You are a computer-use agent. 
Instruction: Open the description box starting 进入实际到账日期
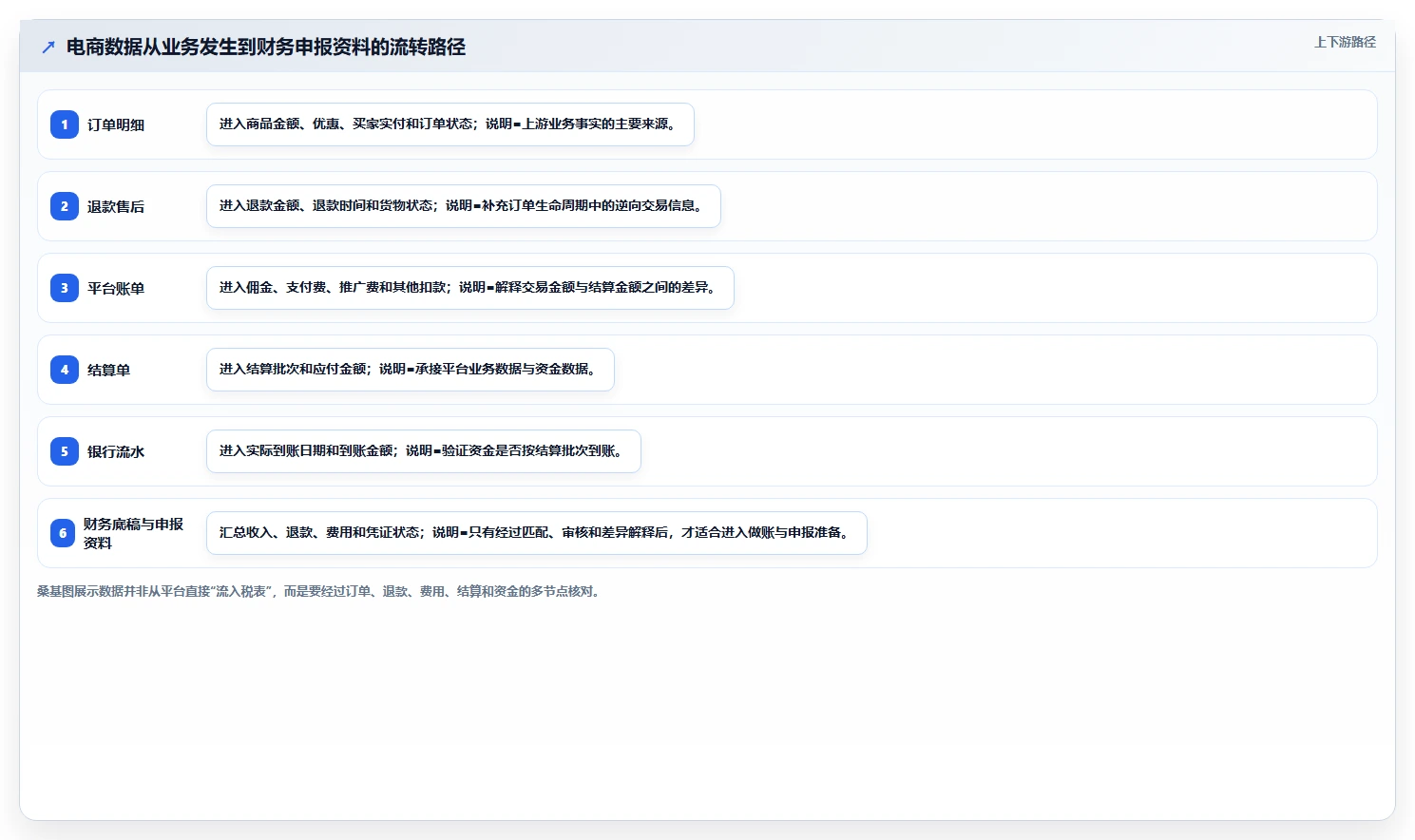point(424,451)
